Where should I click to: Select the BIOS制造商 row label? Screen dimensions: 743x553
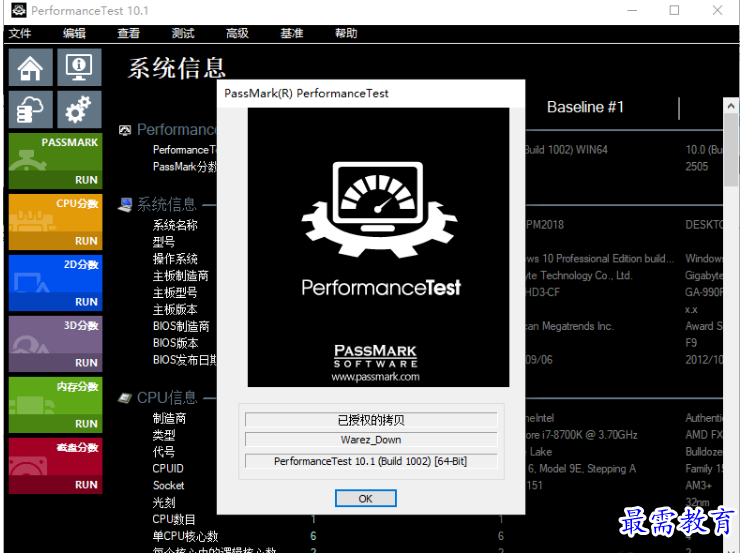tap(181, 326)
